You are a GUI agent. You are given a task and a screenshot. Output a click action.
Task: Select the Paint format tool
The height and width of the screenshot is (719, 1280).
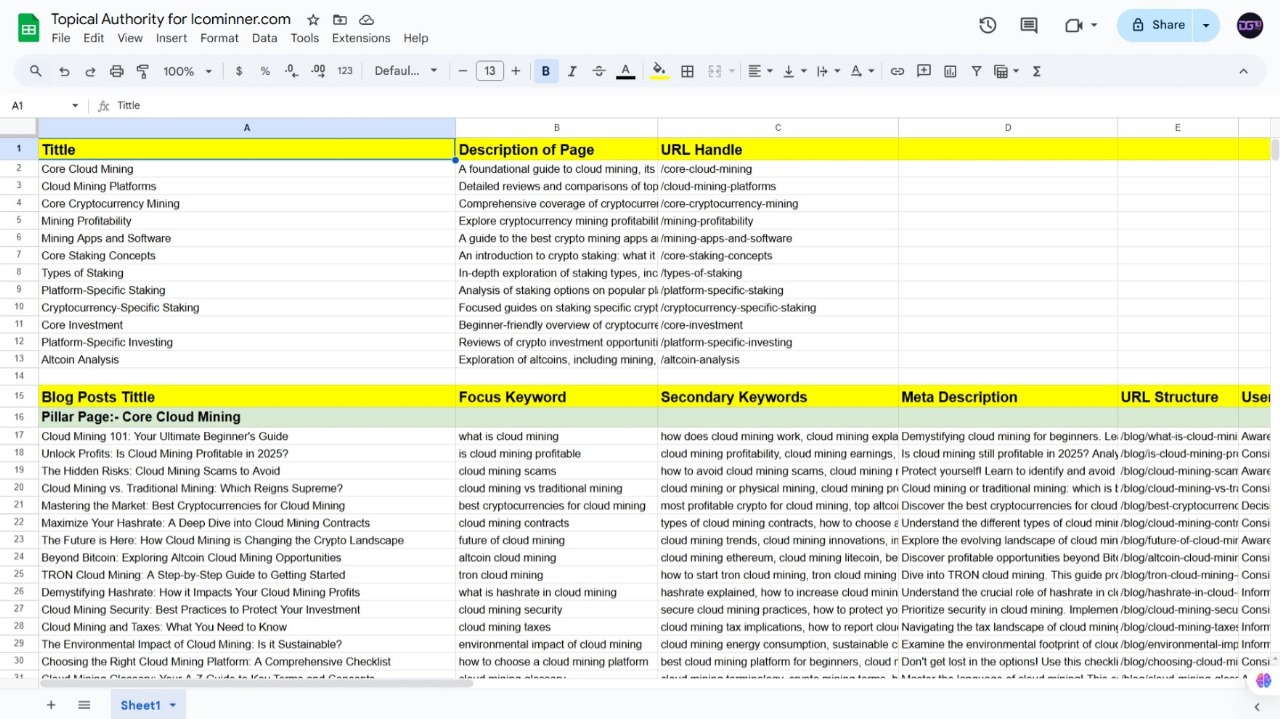pyautogui.click(x=142, y=71)
